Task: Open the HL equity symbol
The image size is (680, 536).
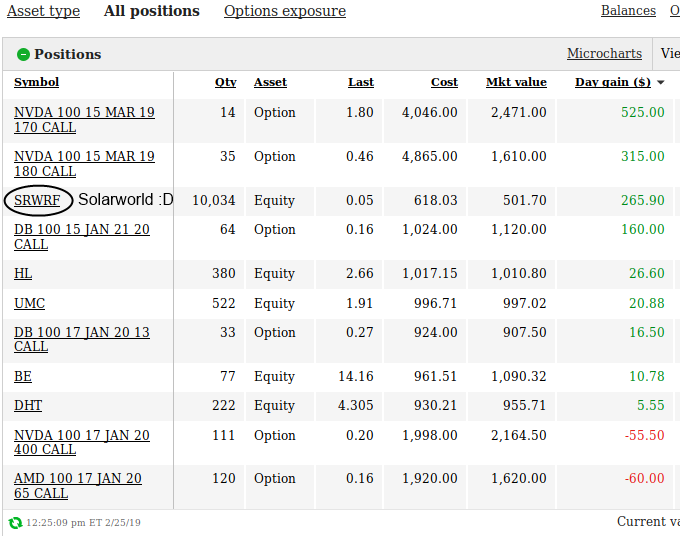Action: click(23, 273)
